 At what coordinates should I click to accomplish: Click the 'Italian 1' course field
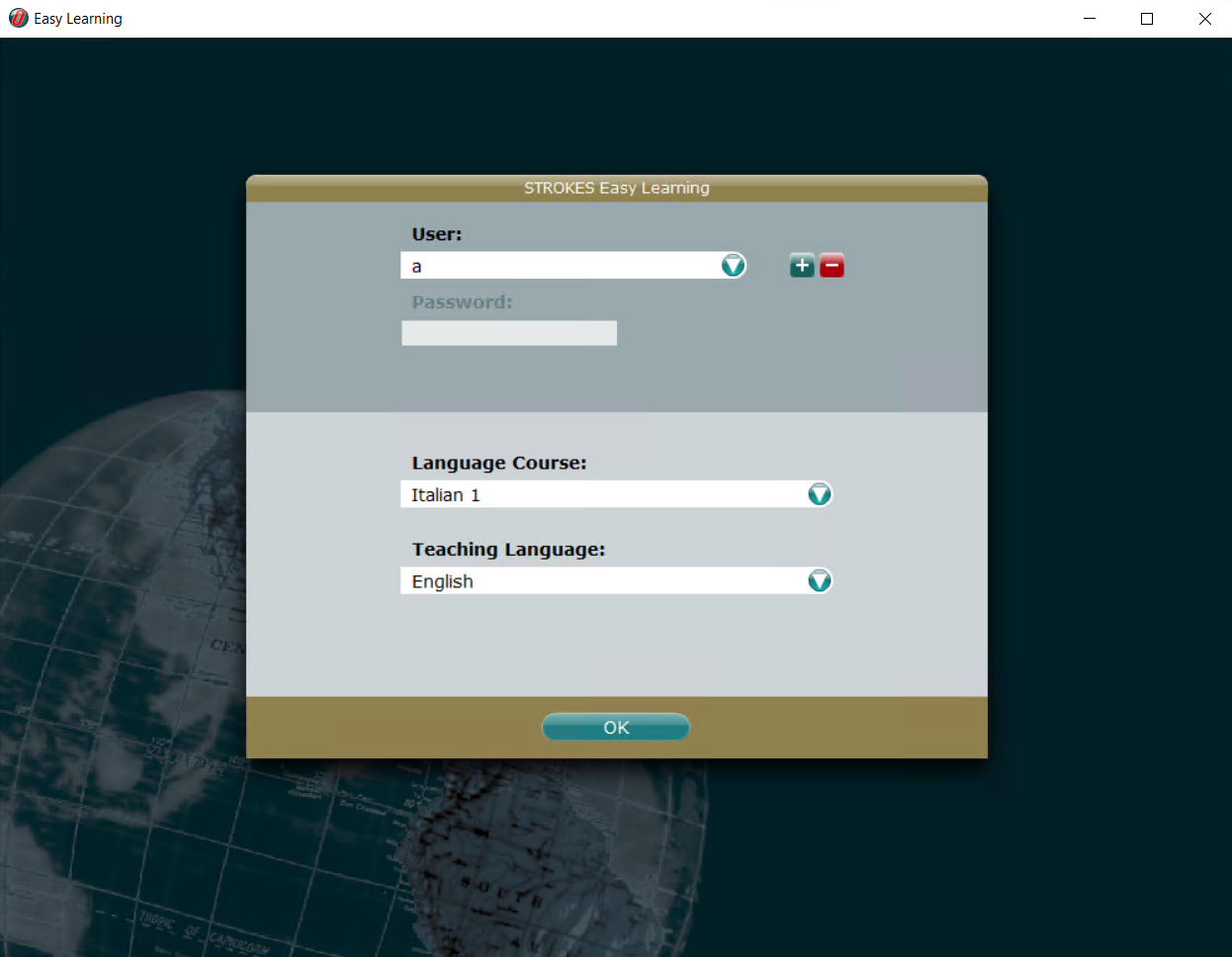pos(616,494)
